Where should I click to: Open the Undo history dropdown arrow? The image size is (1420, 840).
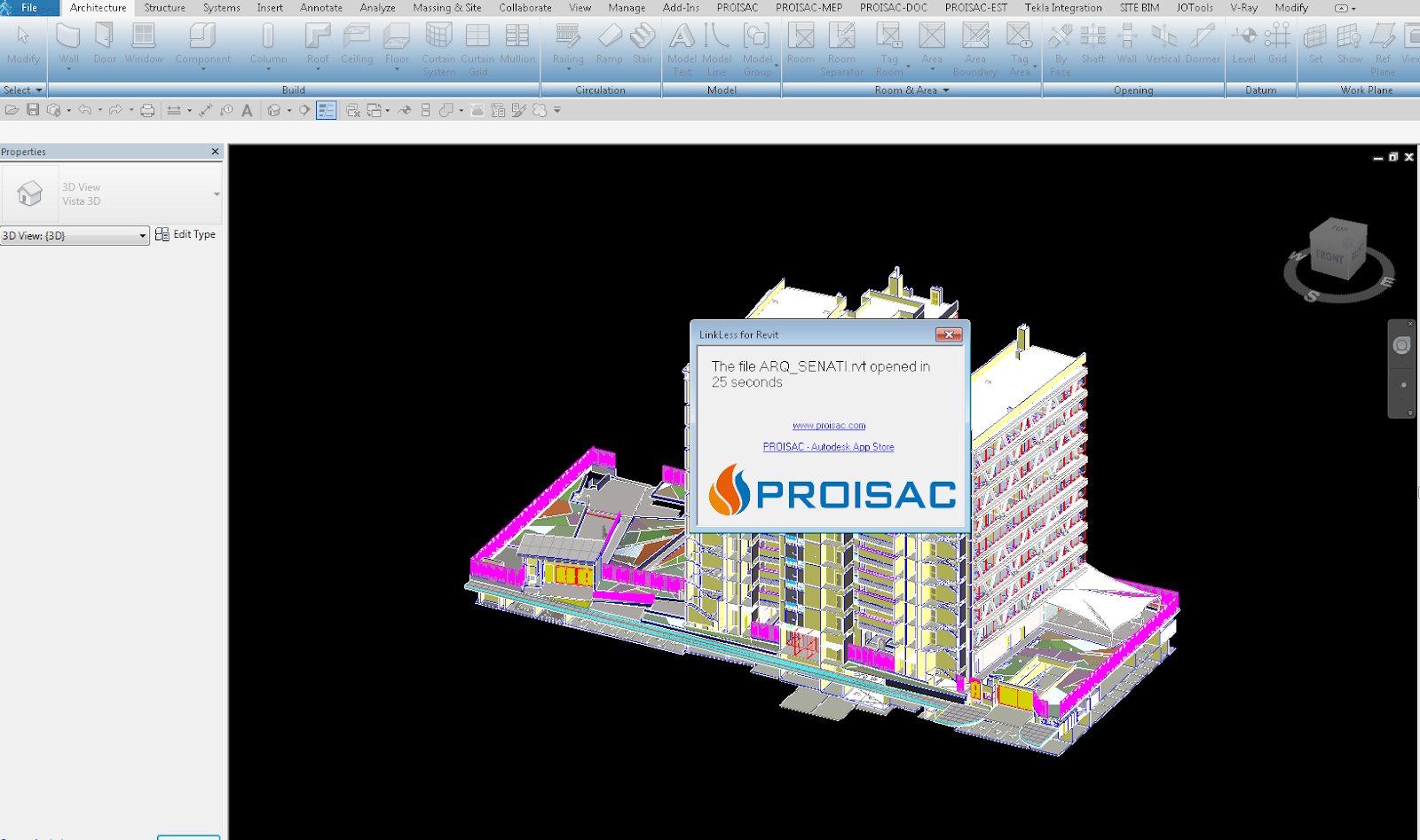(99, 110)
